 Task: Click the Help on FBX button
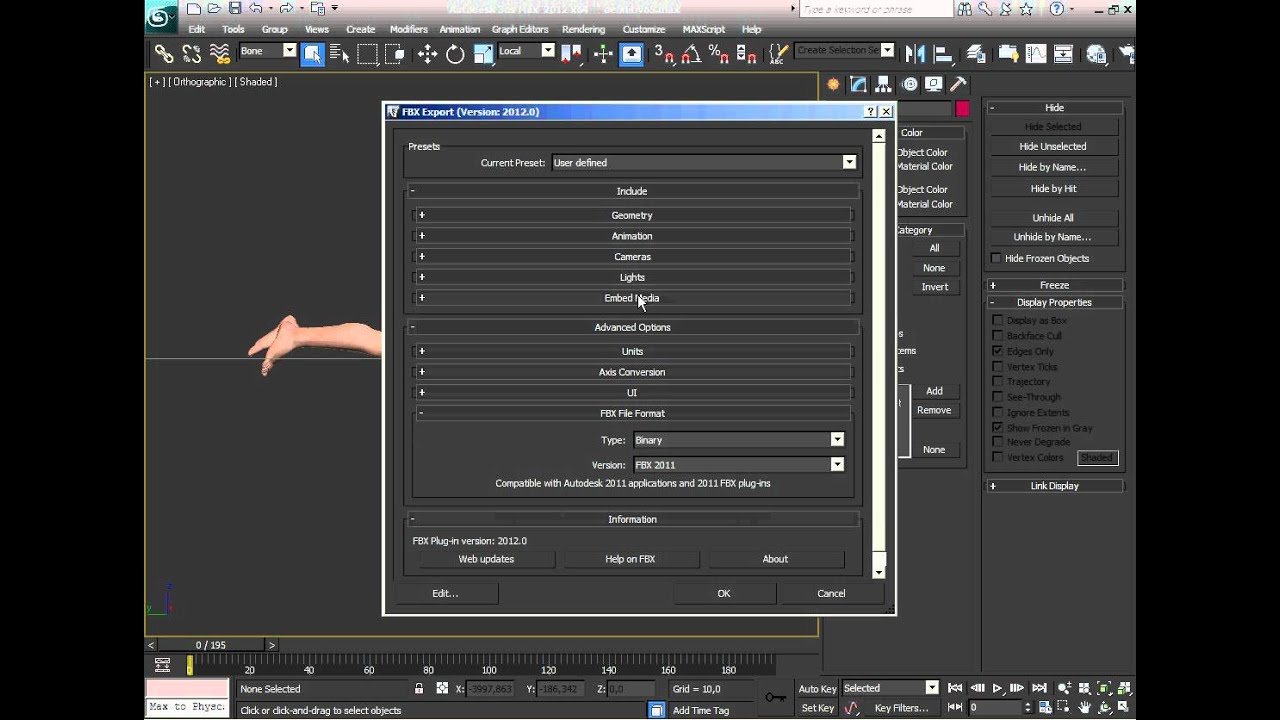(x=630, y=559)
